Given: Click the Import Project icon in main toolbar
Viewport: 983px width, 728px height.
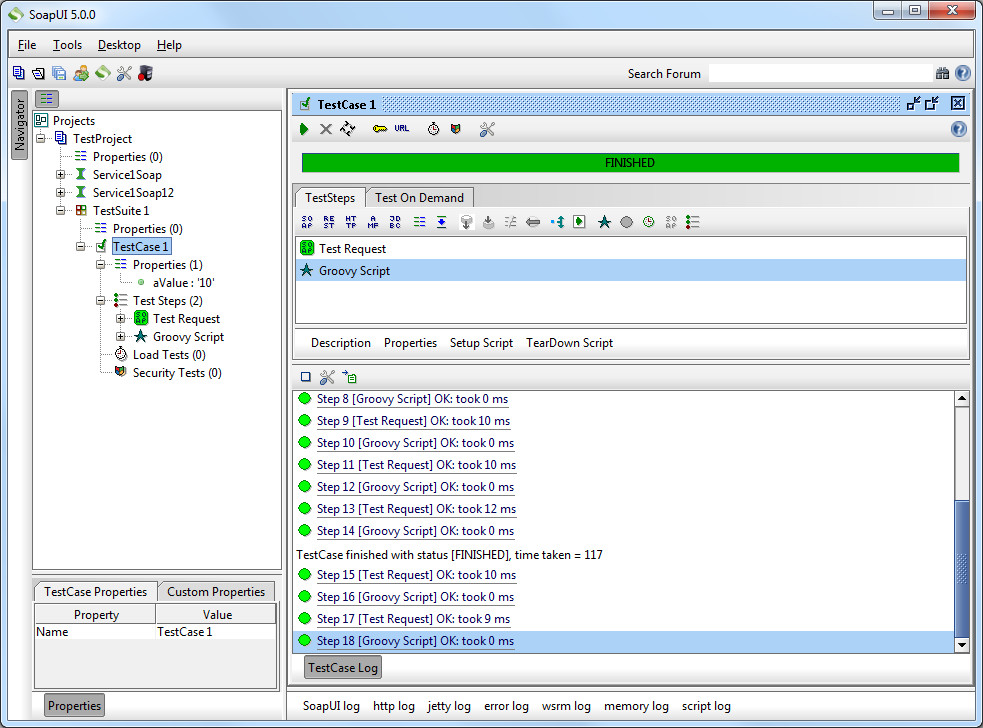Looking at the screenshot, I should (39, 73).
